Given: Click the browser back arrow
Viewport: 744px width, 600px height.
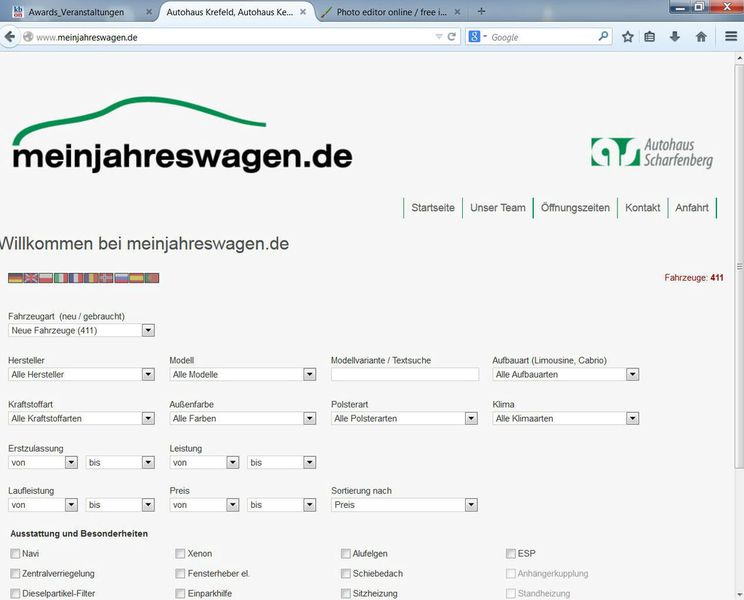Looking at the screenshot, I should click(x=9, y=37).
